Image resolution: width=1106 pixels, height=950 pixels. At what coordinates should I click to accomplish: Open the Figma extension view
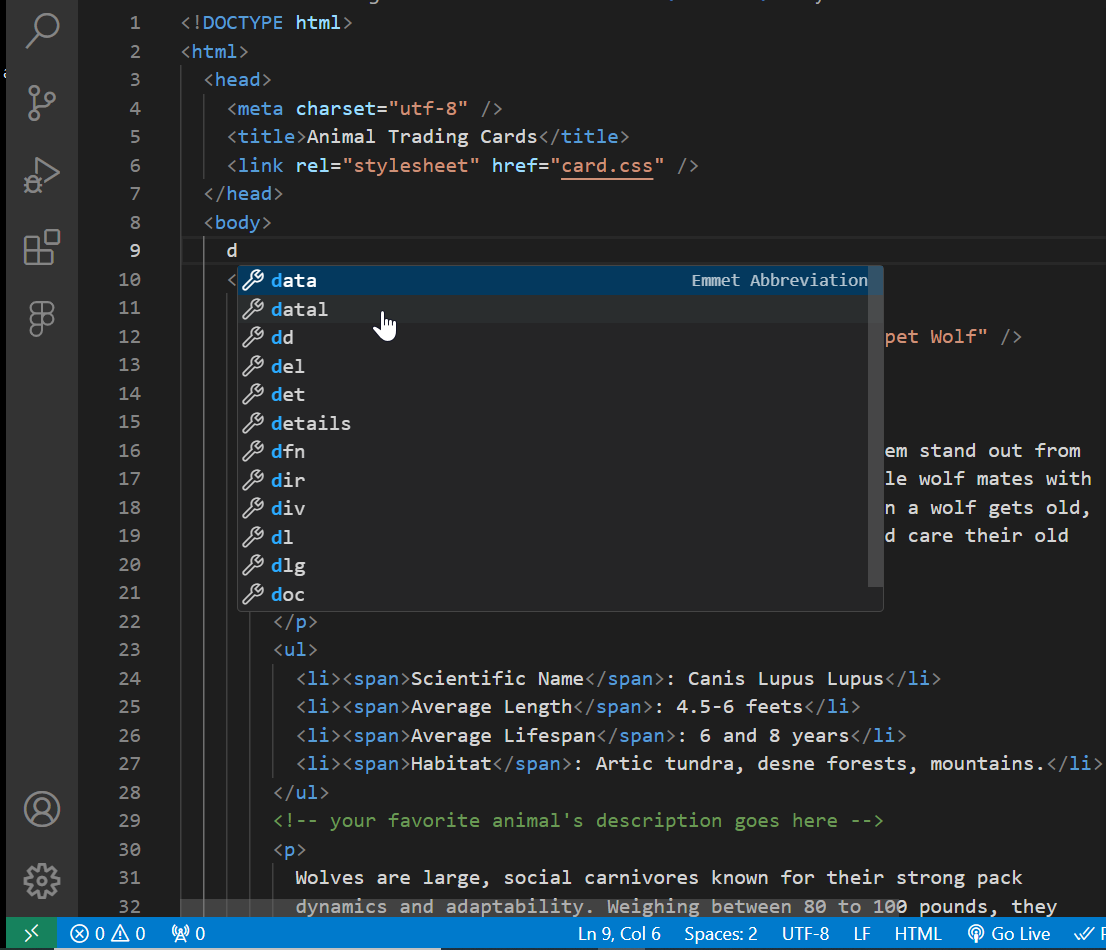point(42,319)
